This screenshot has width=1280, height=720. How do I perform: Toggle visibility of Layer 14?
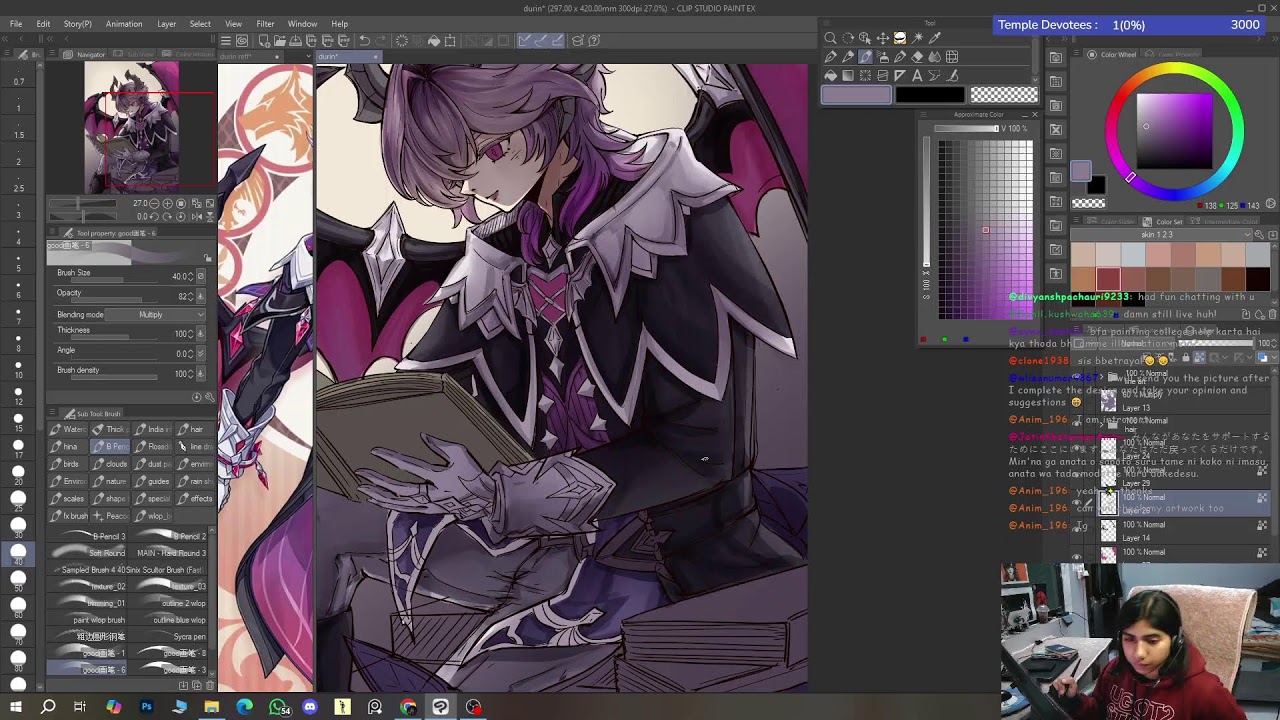click(x=1077, y=530)
